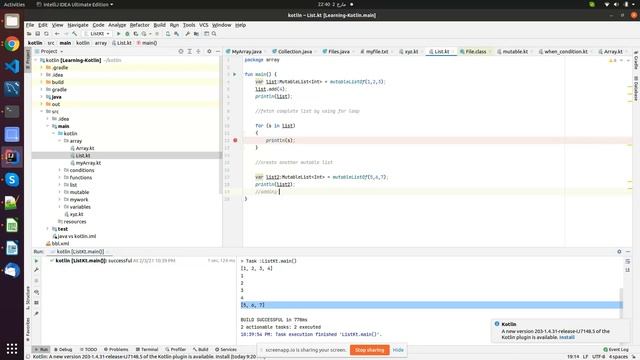Collapse all in the Project panel header
The image size is (640, 360).
tap(198, 51)
